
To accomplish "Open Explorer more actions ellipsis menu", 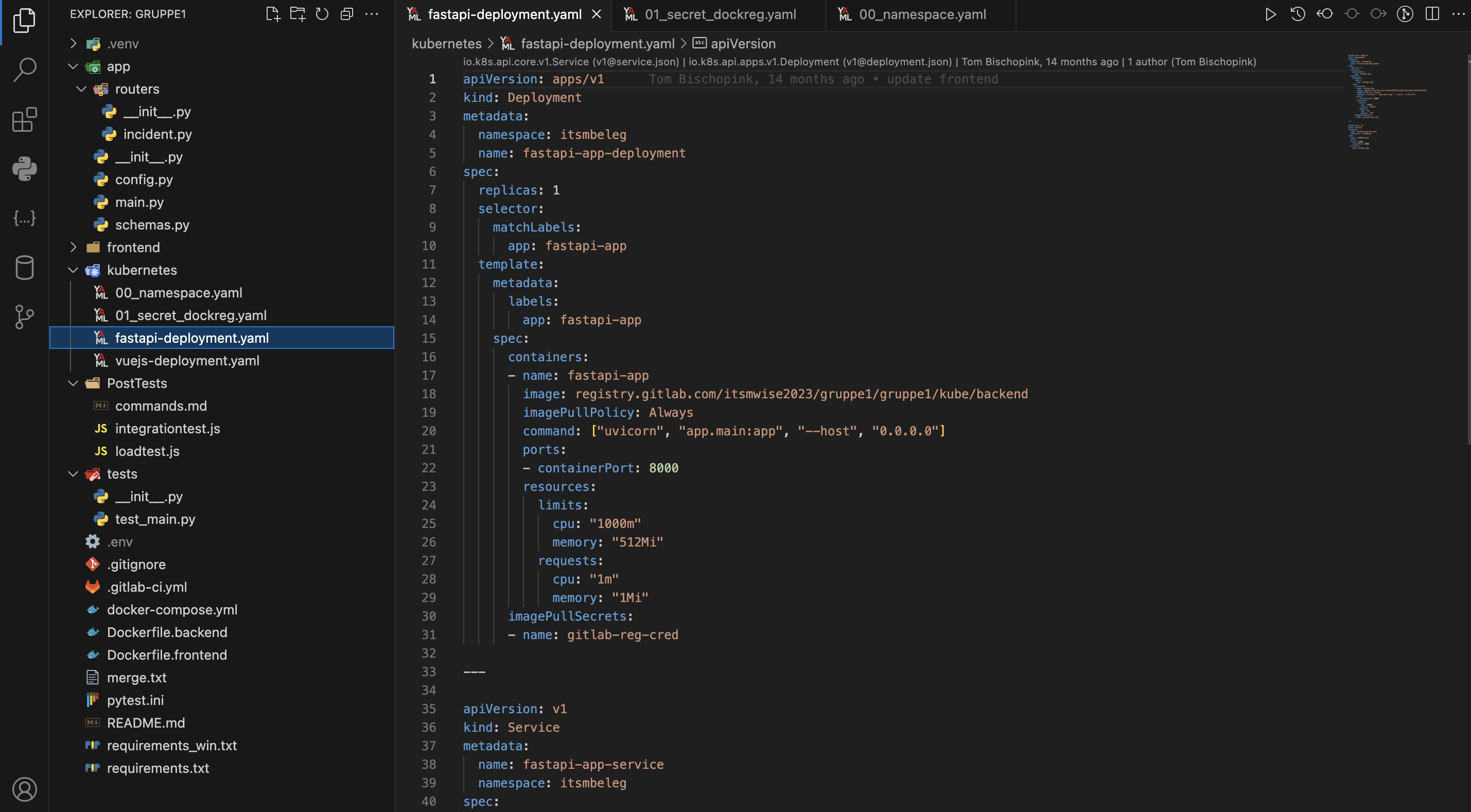I will pyautogui.click(x=372, y=14).
